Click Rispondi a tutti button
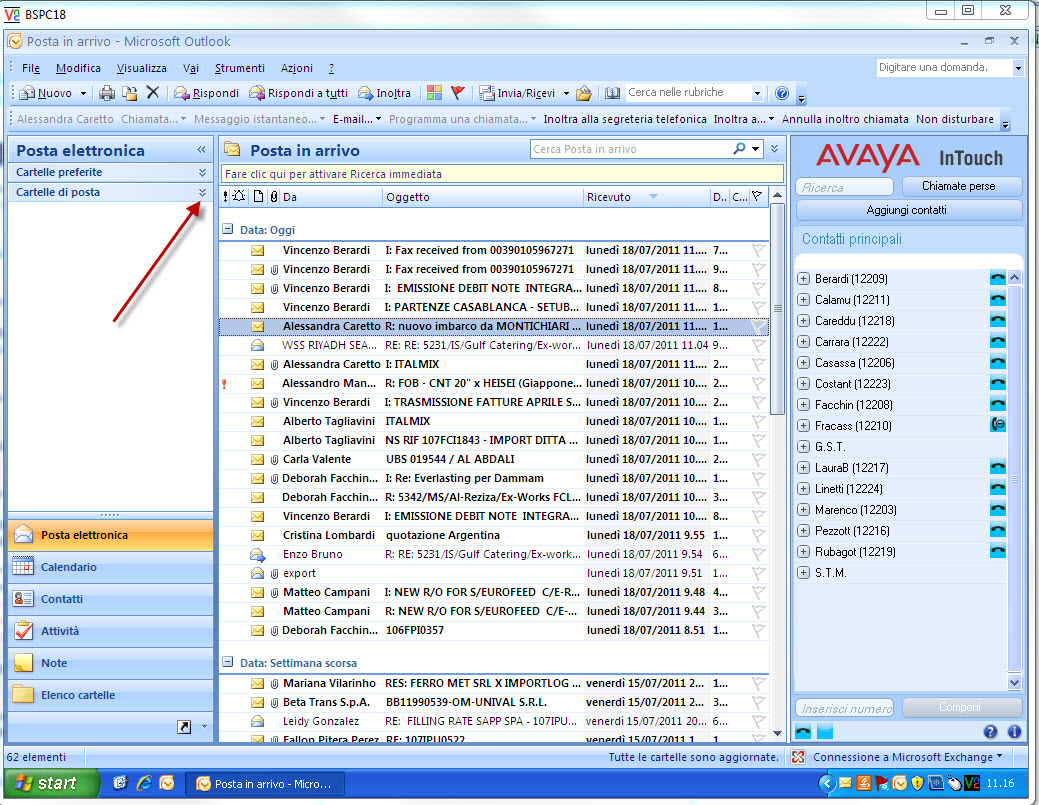Screen dimensions: 1039x805 point(298,93)
